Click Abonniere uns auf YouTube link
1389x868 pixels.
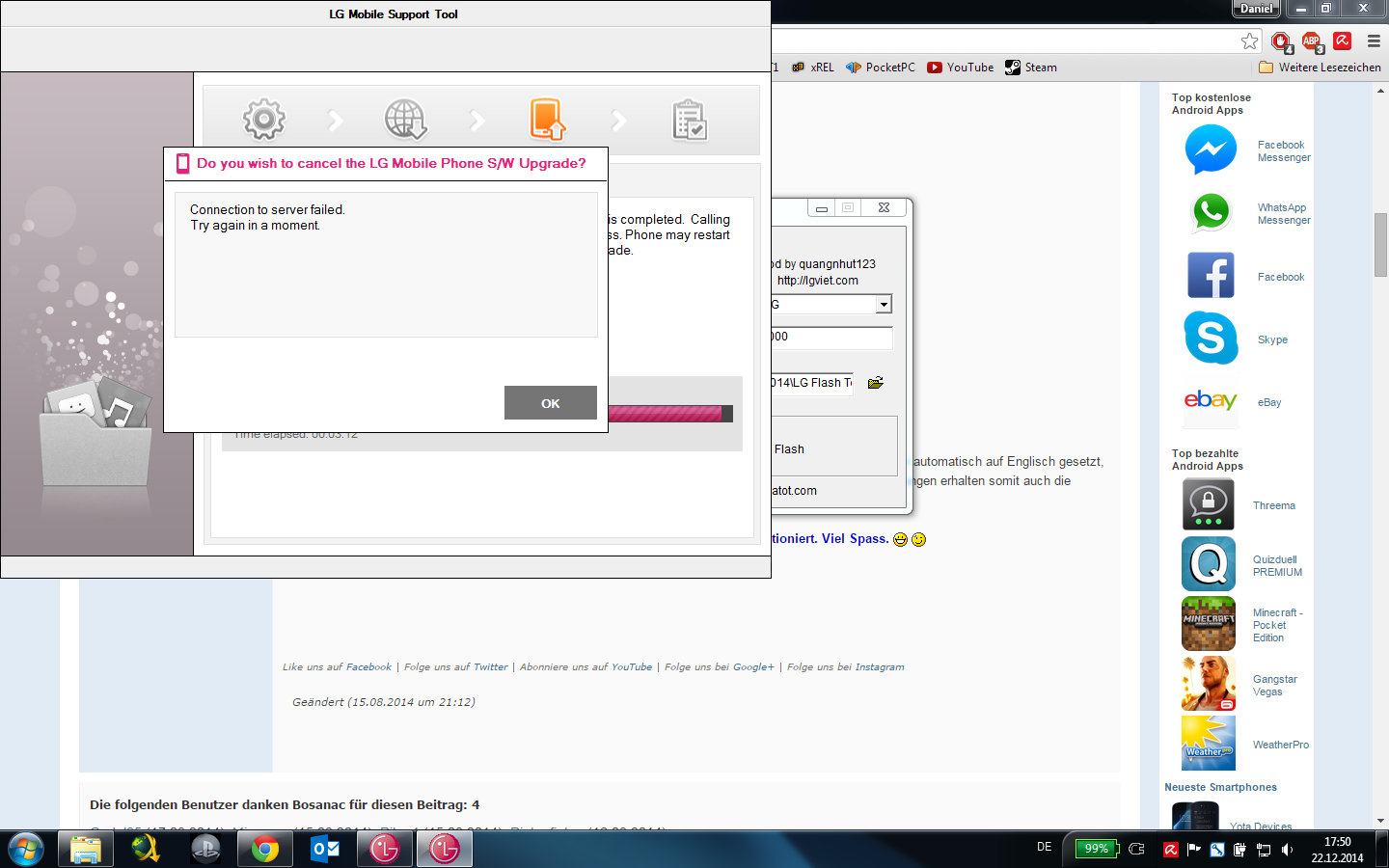(x=586, y=666)
